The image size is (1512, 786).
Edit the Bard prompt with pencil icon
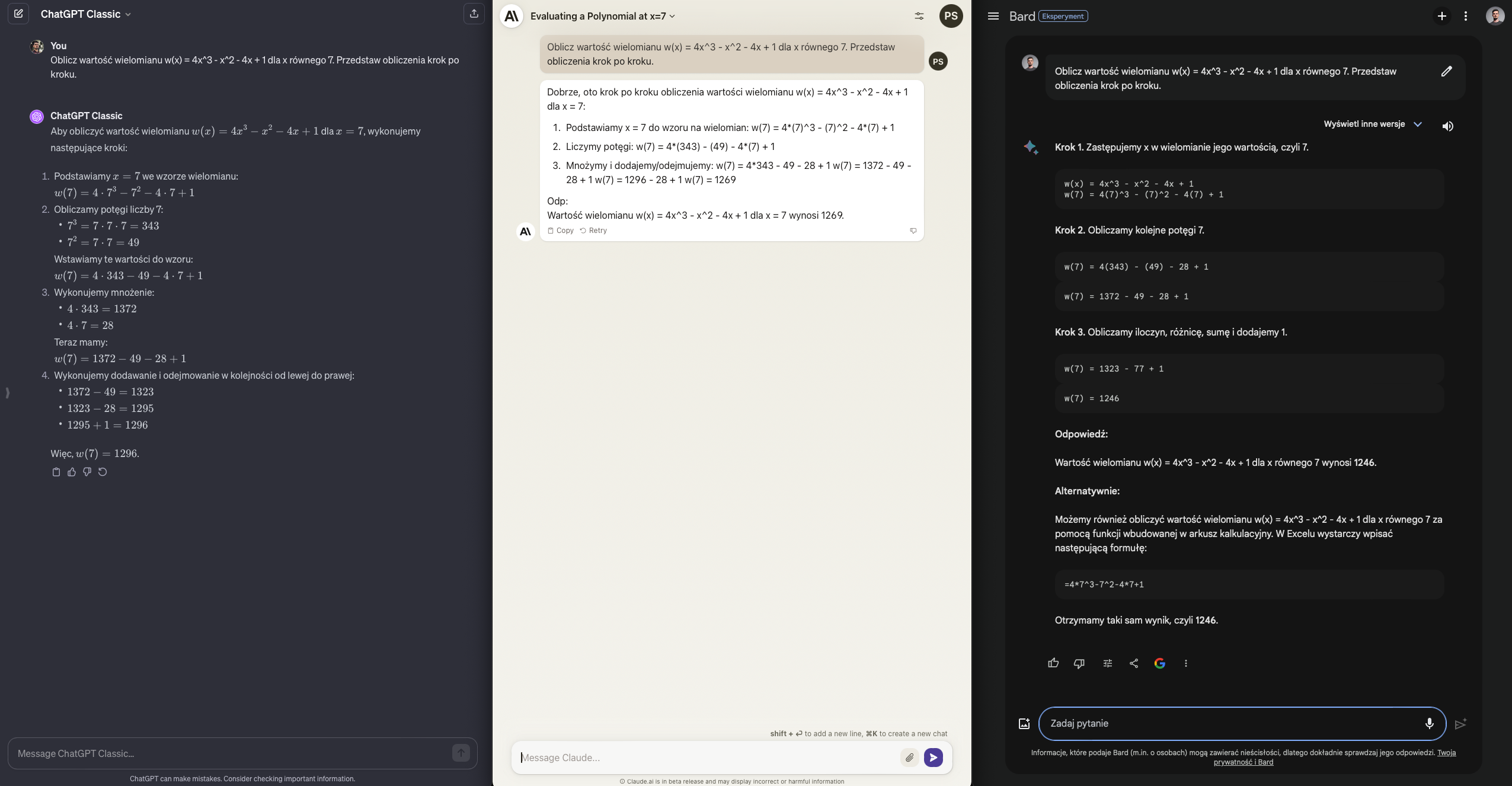coord(1446,72)
